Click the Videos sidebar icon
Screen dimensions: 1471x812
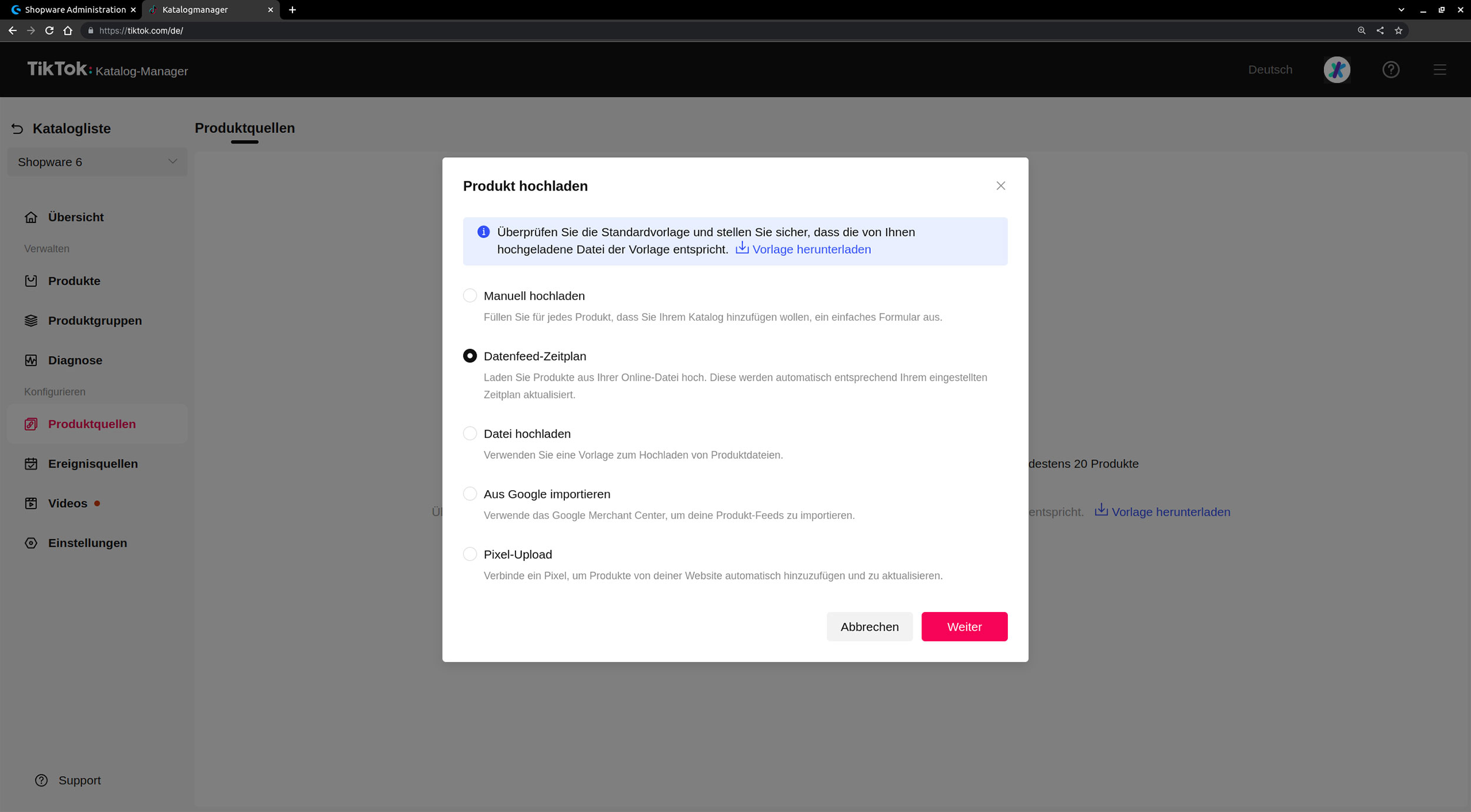coord(31,504)
